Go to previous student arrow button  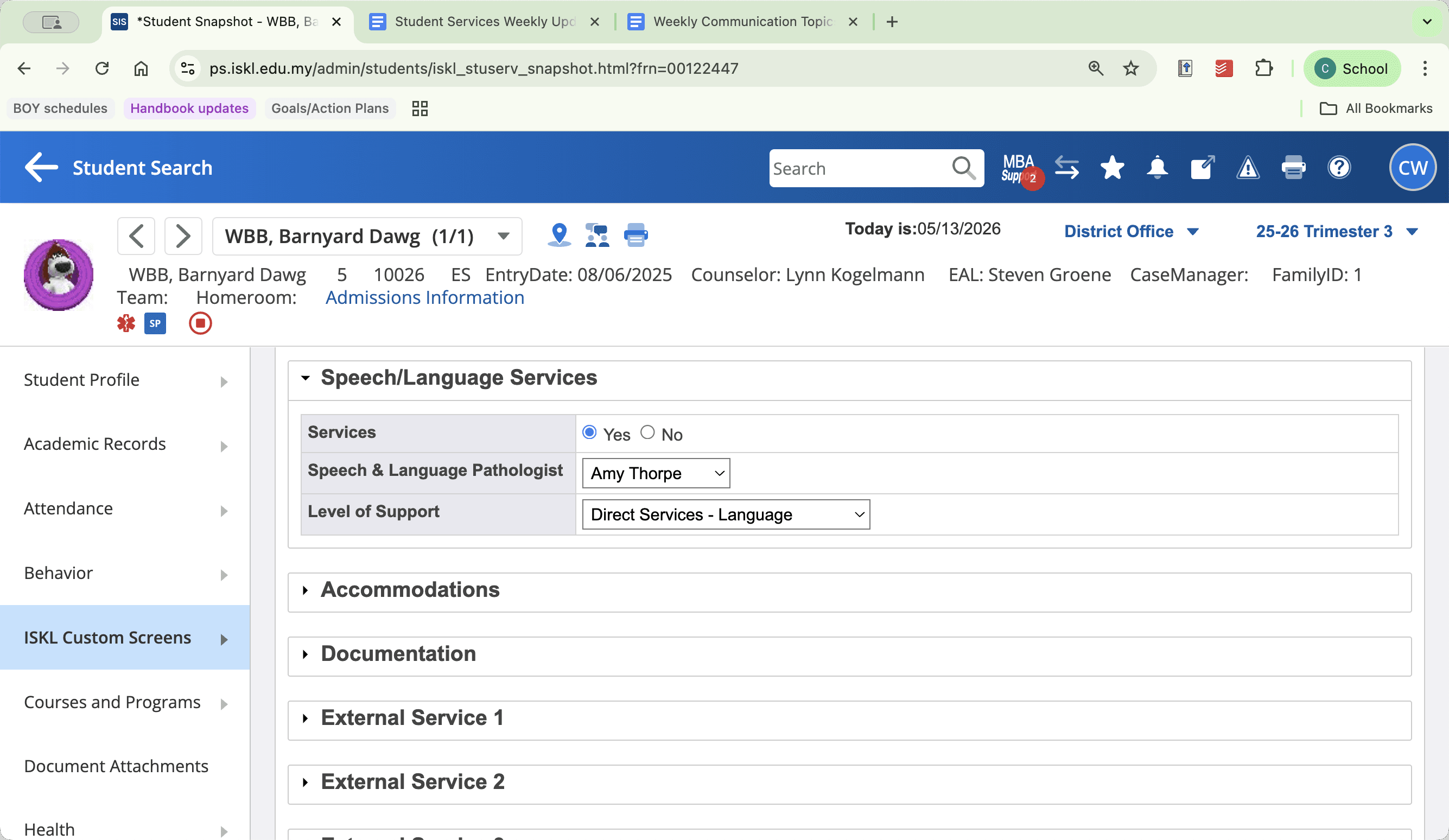[136, 236]
